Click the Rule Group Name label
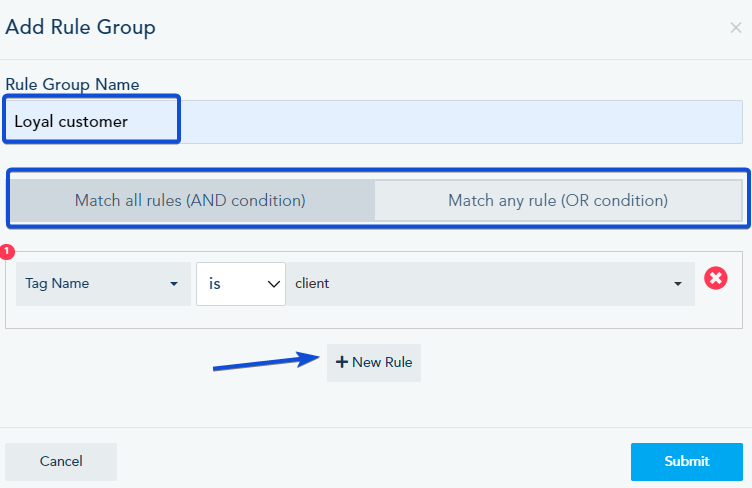The image size is (752, 488). (72, 84)
